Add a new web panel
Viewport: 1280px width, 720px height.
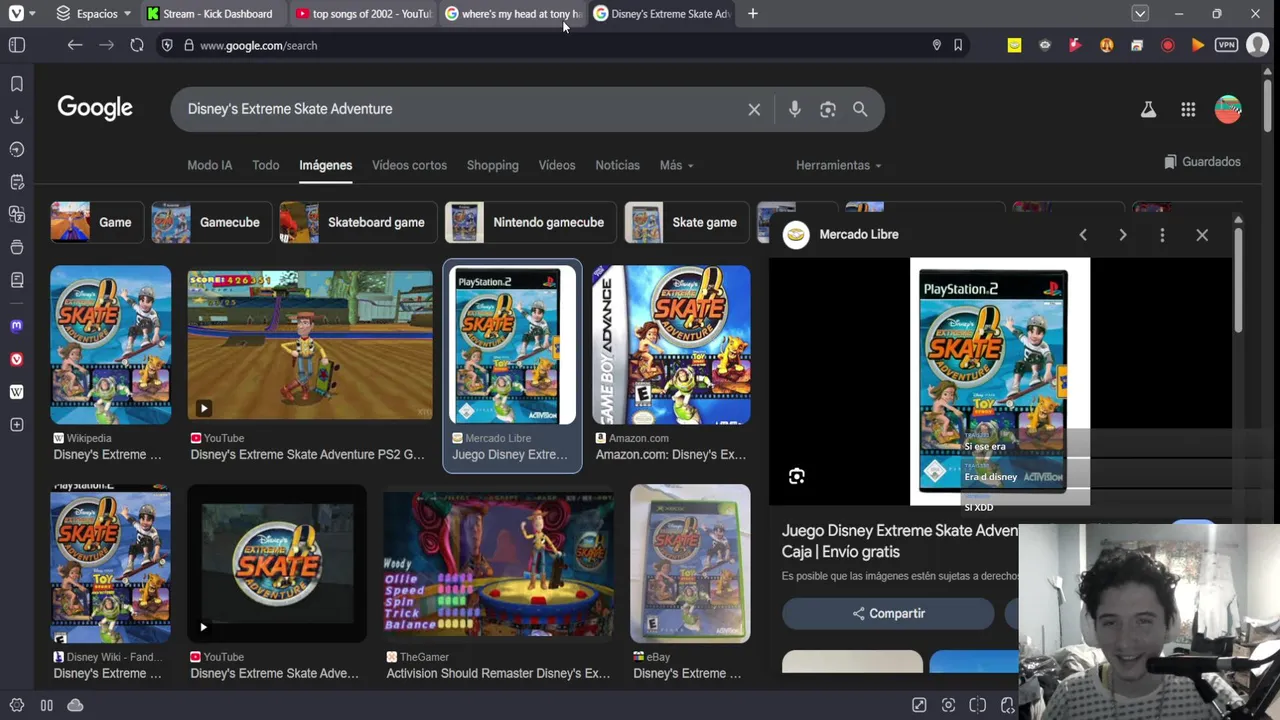pos(16,425)
